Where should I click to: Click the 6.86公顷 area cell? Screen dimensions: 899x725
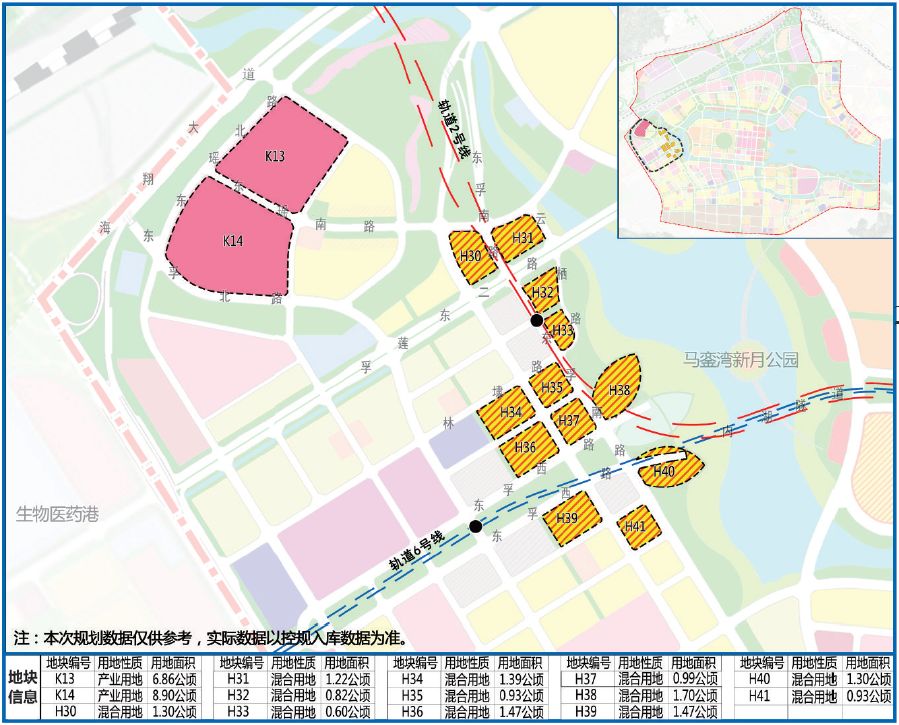[x=173, y=679]
